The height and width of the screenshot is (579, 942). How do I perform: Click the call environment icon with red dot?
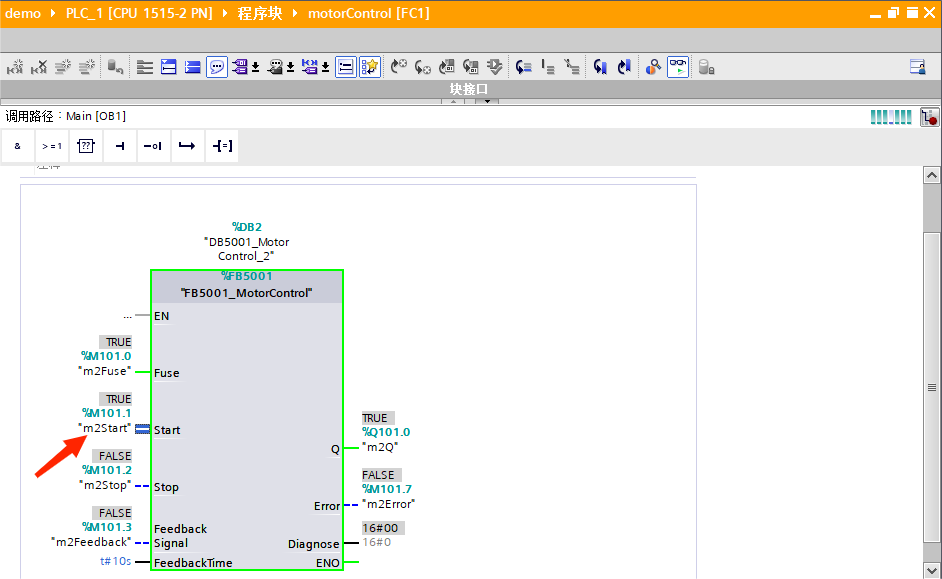(930, 117)
